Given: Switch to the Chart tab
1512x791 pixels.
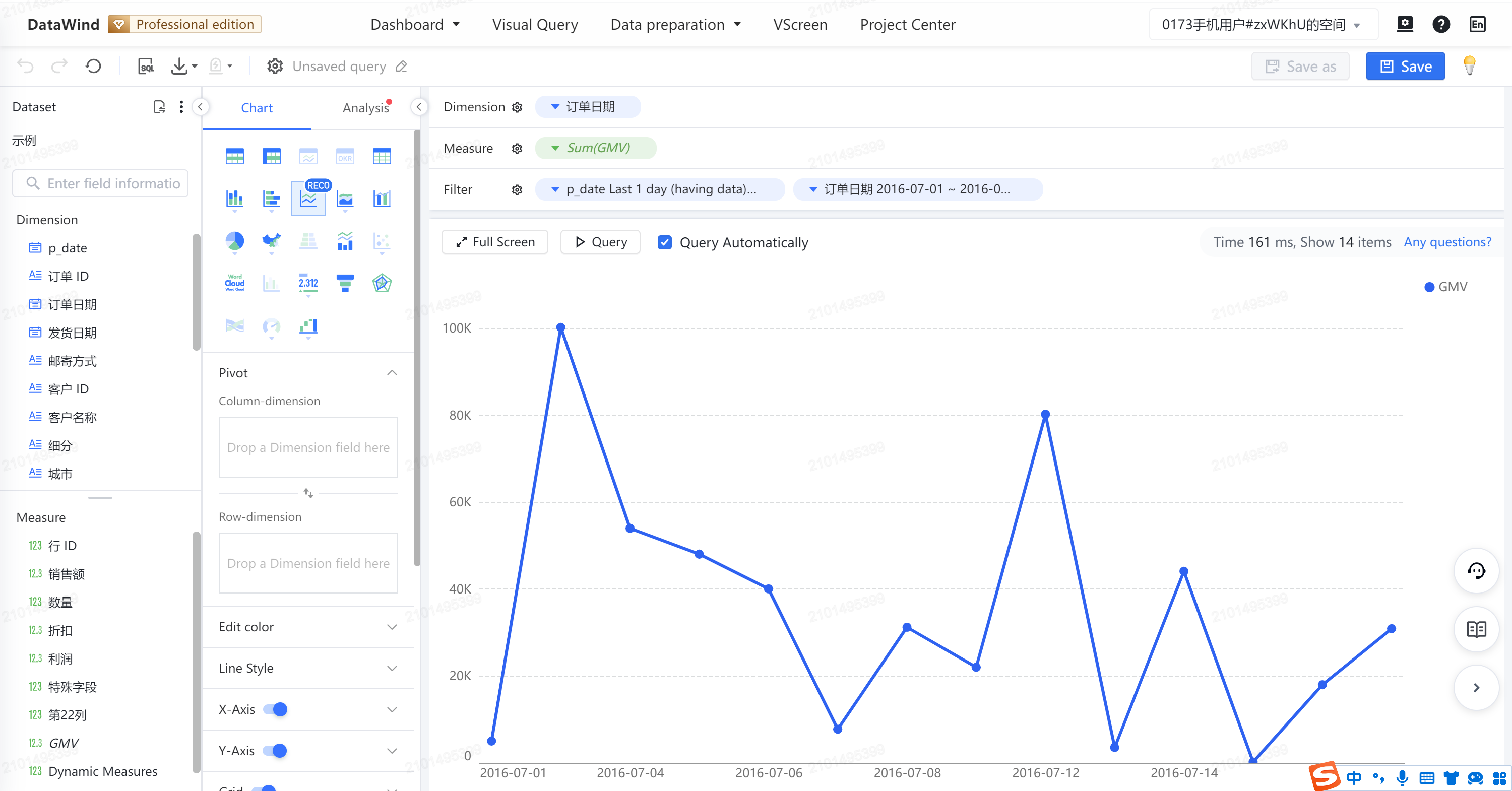Looking at the screenshot, I should click(257, 108).
